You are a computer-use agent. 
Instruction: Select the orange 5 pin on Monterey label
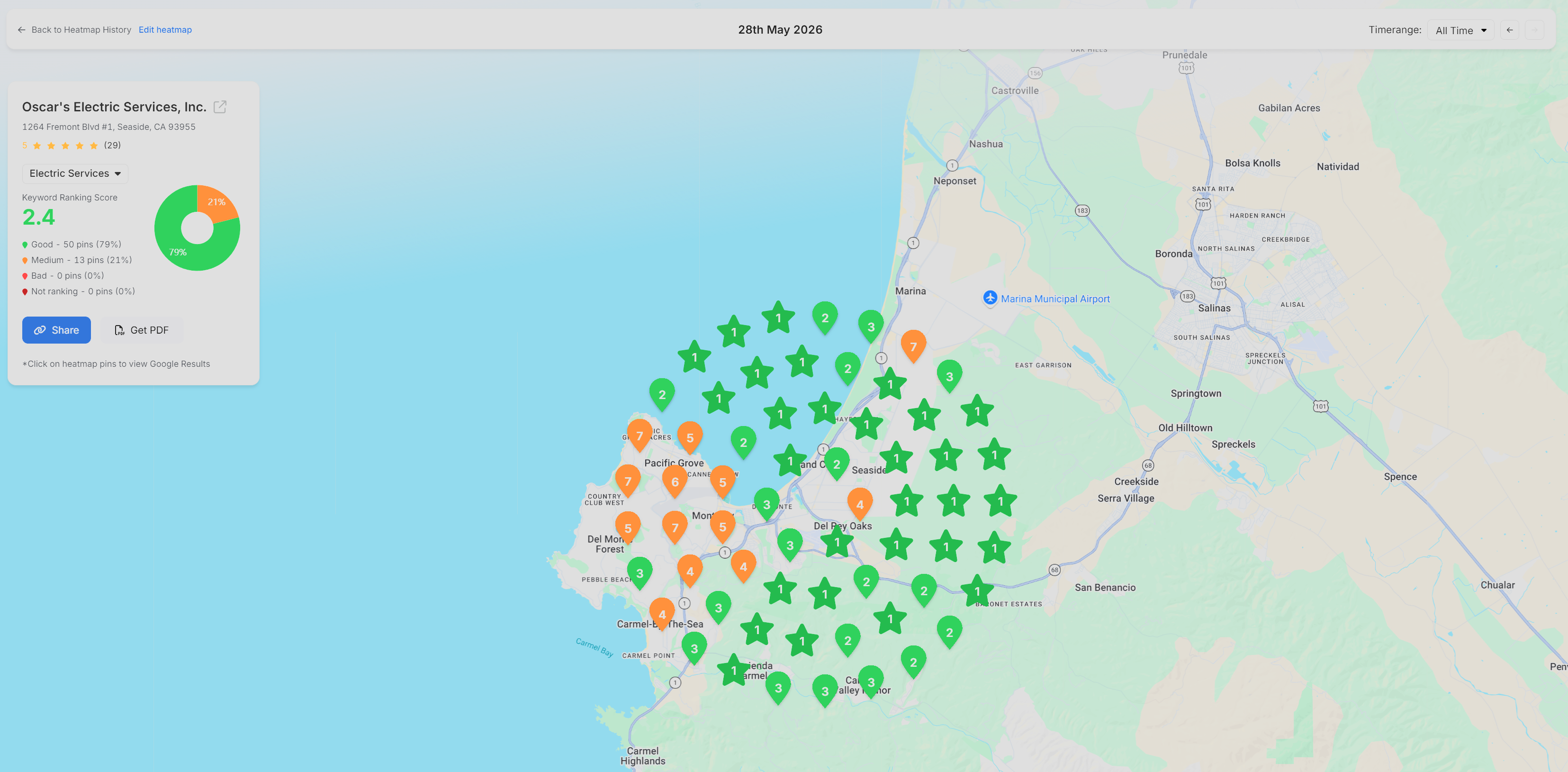coord(722,527)
